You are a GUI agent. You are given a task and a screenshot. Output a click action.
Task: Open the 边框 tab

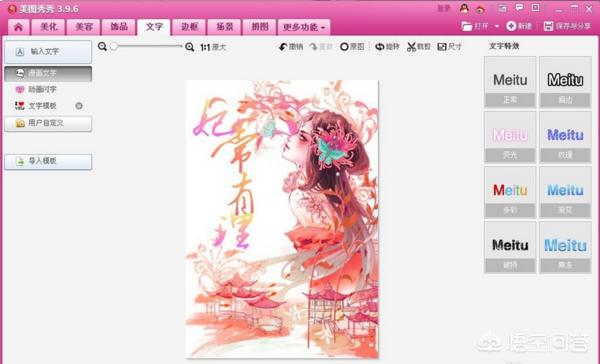tap(189, 27)
